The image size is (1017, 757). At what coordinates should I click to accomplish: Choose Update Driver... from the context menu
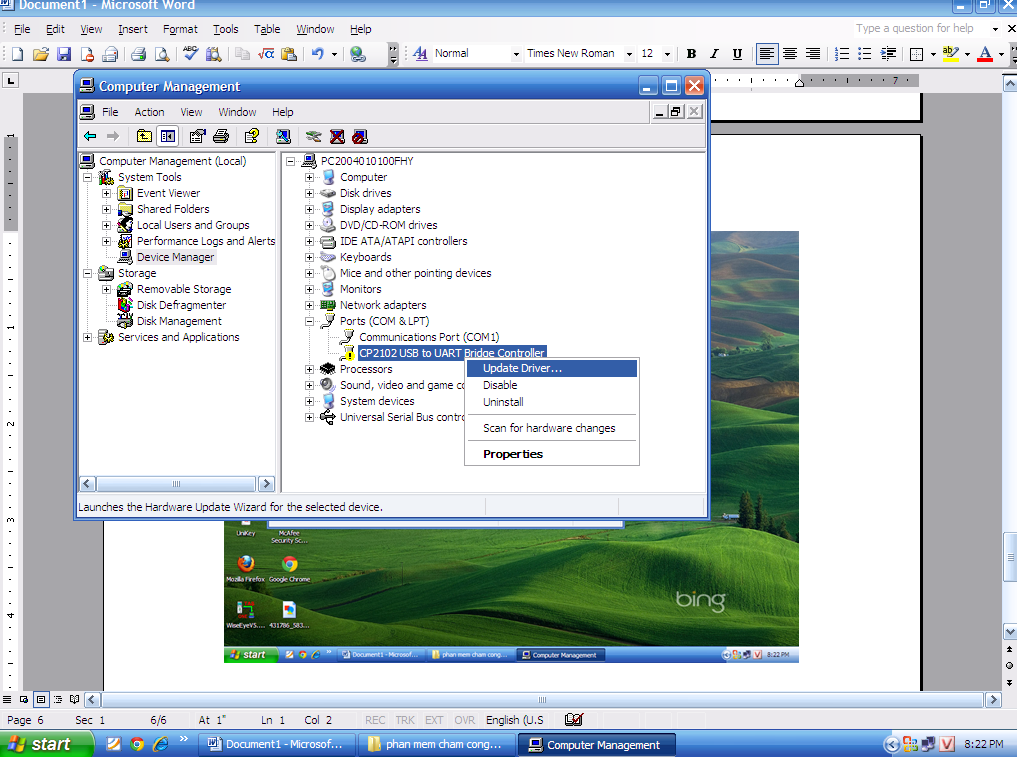[x=522, y=368]
